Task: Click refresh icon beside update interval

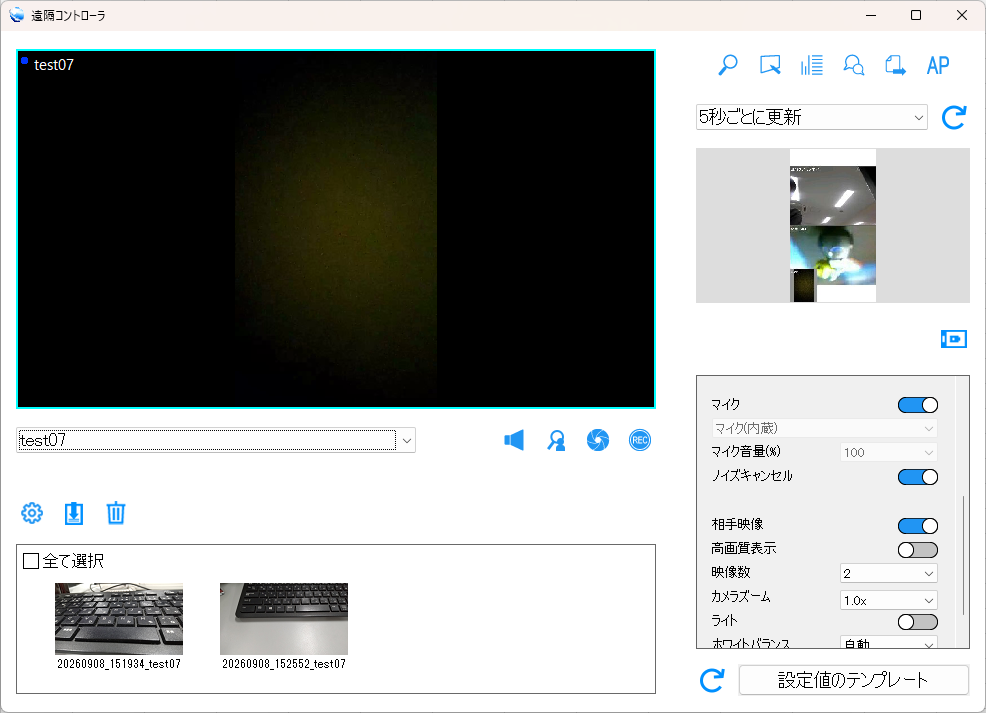Action: coord(953,118)
